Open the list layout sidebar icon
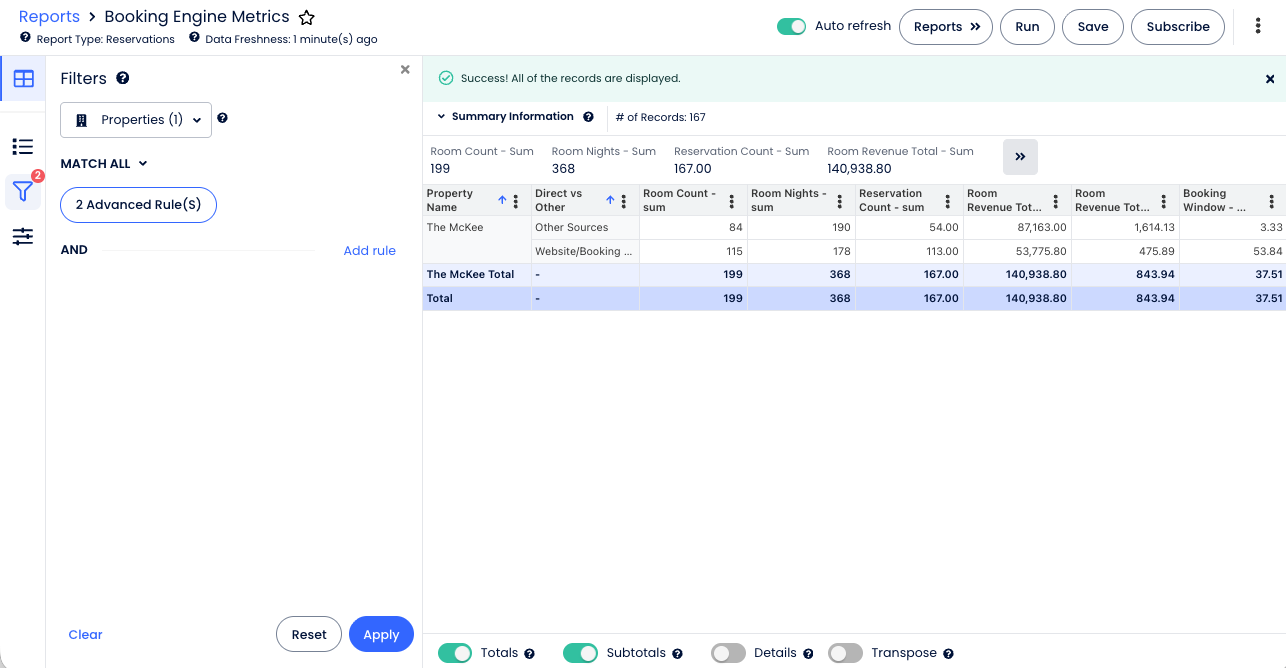1286x668 pixels. tap(23, 147)
